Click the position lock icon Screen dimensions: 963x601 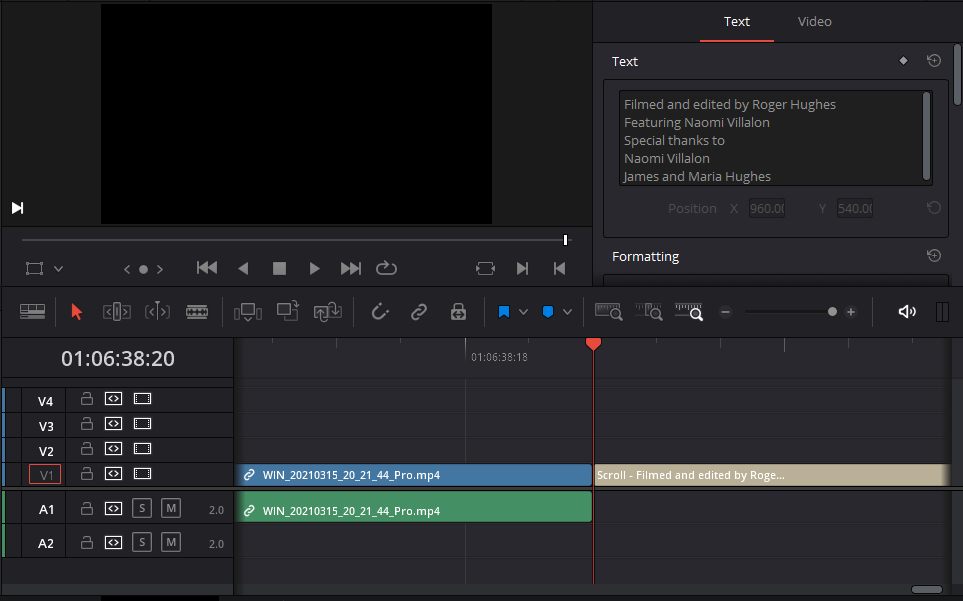[x=458, y=312]
